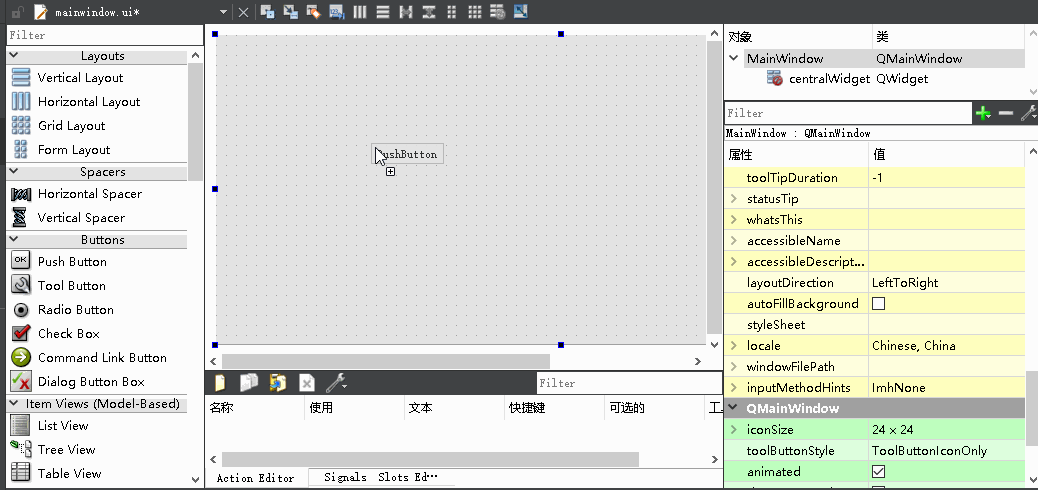Image resolution: width=1038 pixels, height=490 pixels.
Task: Switch to Edit Tab Order mode icon
Action: pos(337,11)
